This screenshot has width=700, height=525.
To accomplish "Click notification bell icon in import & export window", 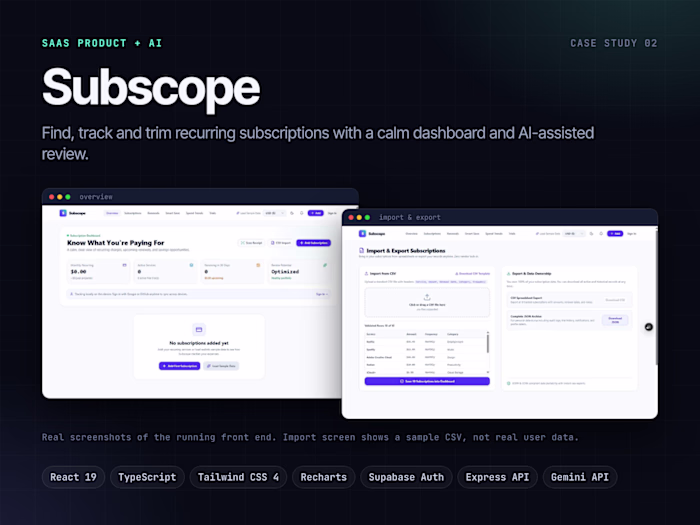I will pyautogui.click(x=601, y=233).
